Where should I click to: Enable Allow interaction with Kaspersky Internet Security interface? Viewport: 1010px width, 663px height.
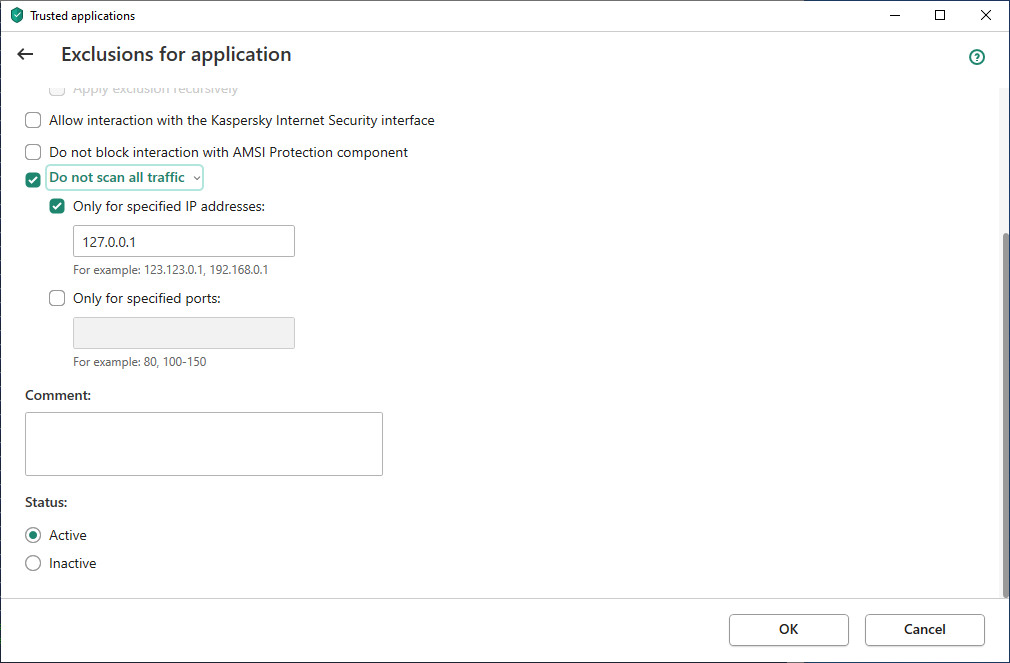point(33,120)
